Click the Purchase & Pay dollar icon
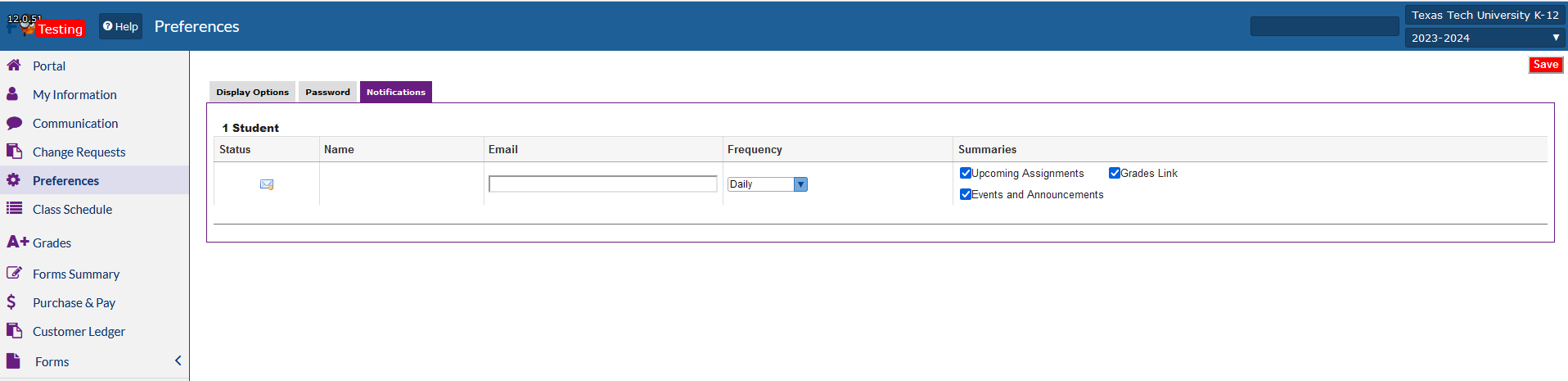Viewport: 1568px width, 381px height. [11, 302]
